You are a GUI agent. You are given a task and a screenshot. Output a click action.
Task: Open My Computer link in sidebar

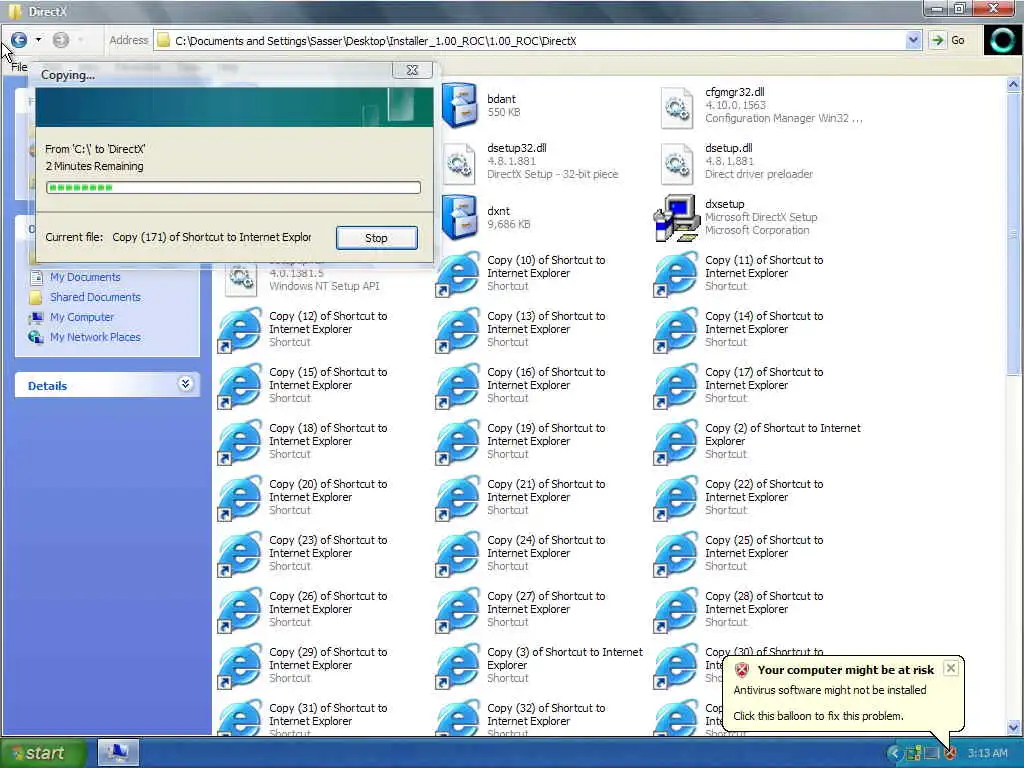(x=82, y=317)
